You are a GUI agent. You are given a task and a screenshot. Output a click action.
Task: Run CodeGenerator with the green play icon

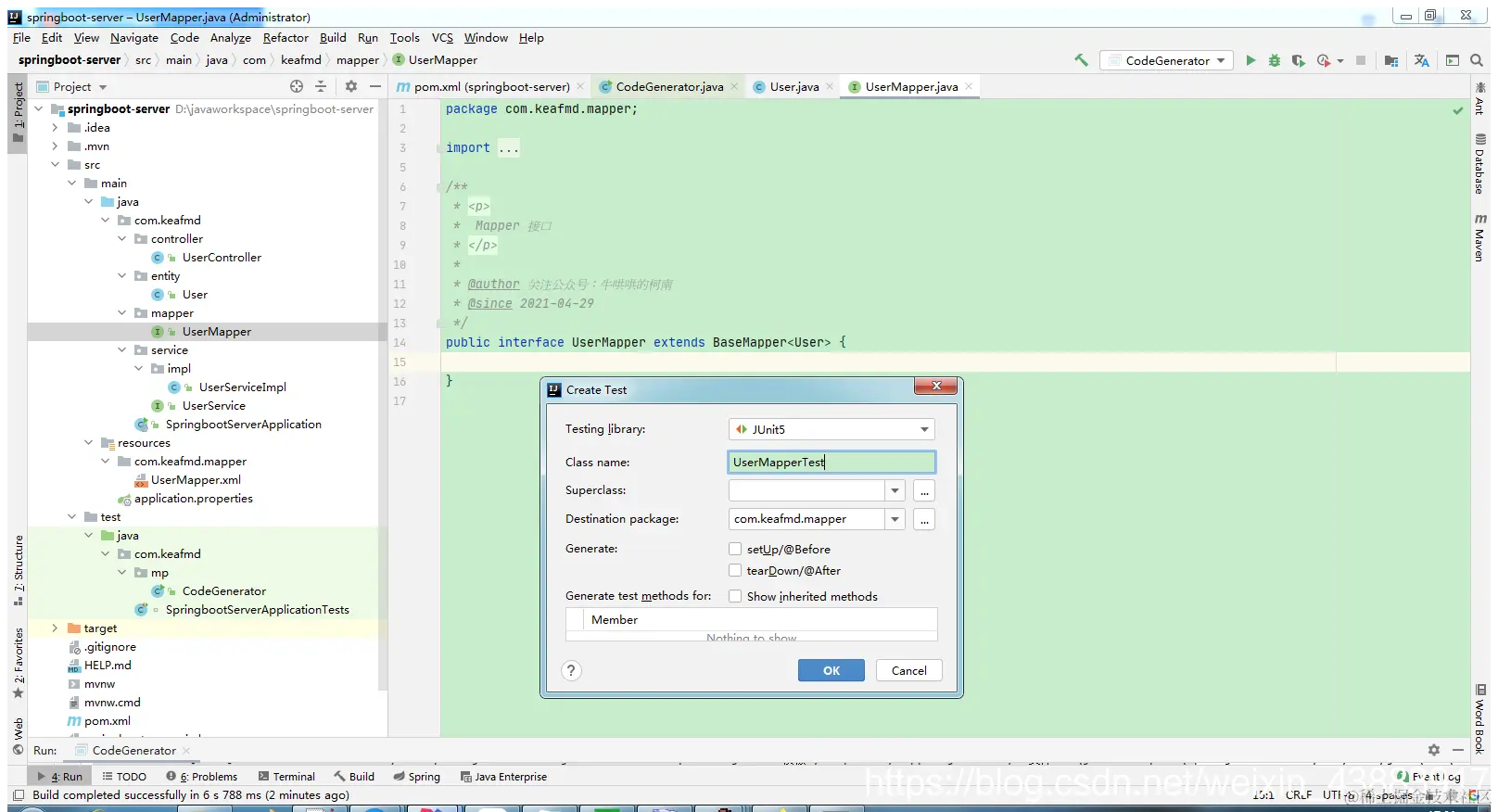1250,60
